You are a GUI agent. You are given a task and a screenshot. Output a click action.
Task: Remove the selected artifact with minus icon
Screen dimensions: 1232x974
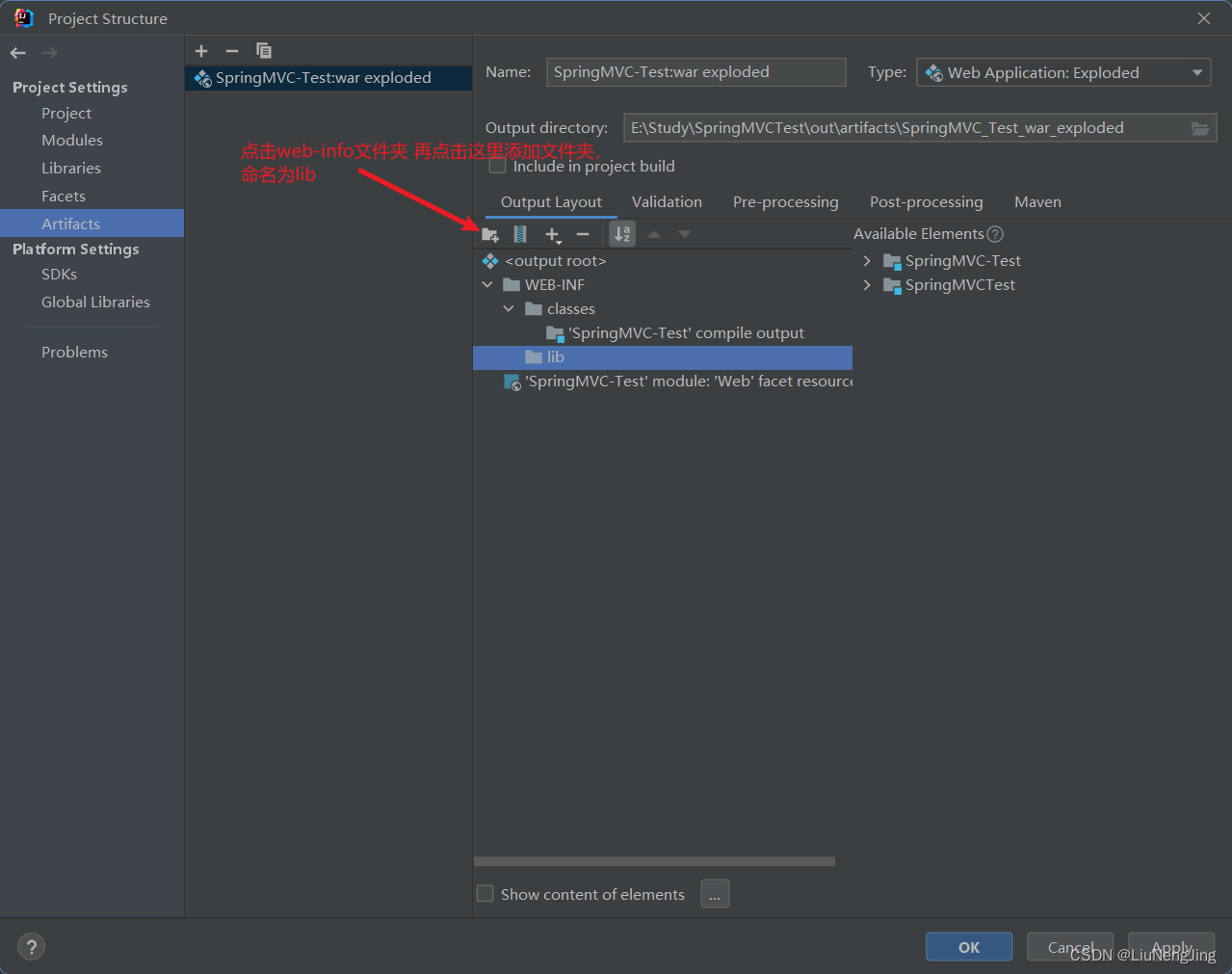point(232,51)
